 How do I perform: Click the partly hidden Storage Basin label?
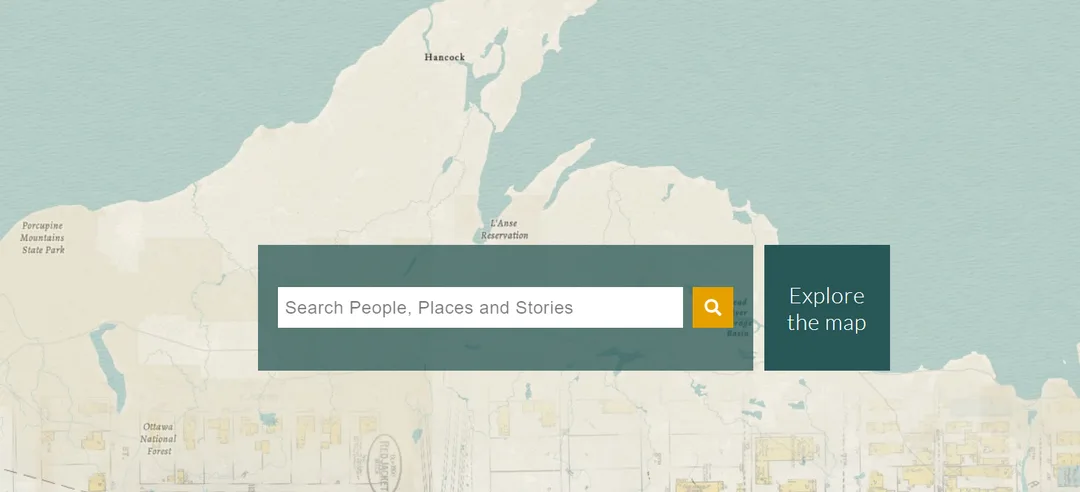point(740,318)
